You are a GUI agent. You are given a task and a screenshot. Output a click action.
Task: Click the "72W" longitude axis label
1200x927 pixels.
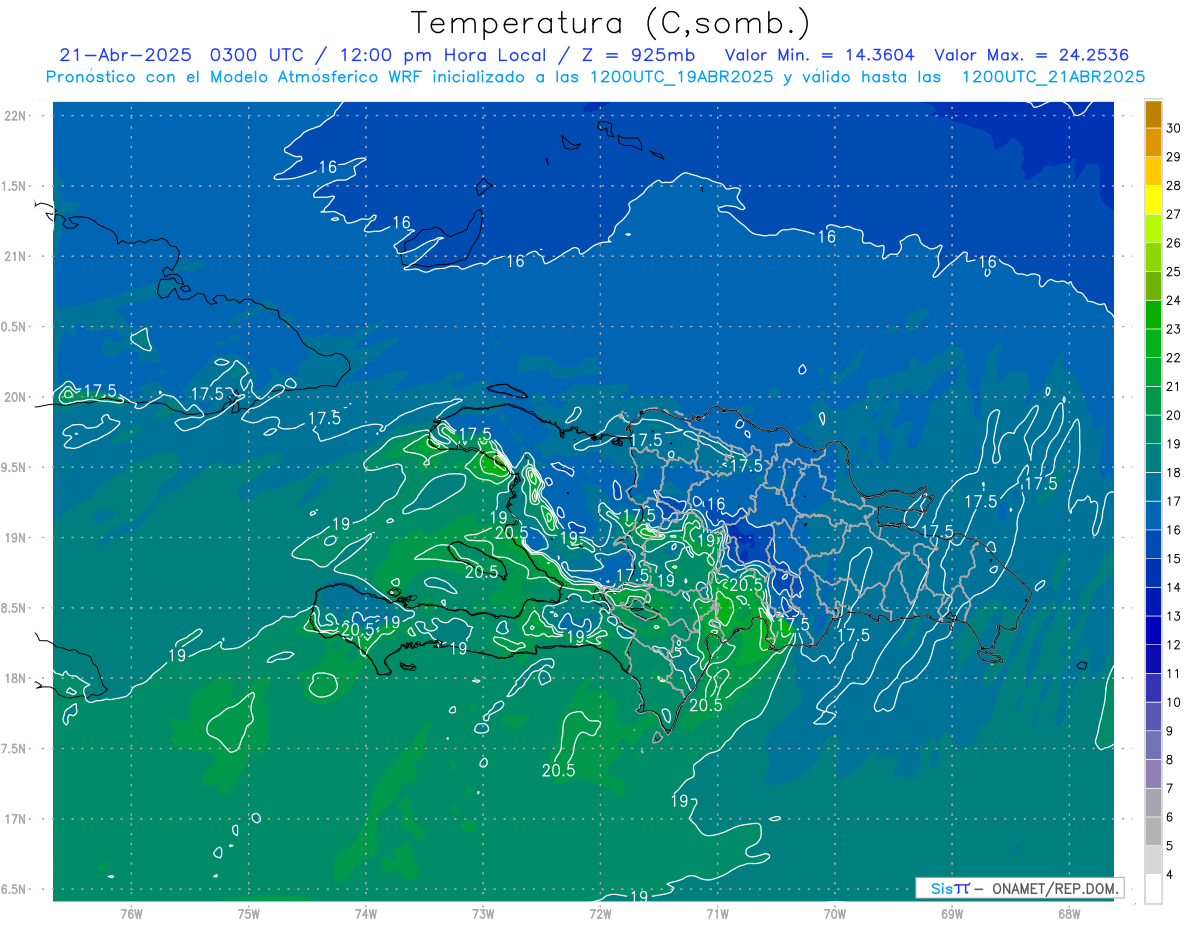pyautogui.click(x=600, y=914)
